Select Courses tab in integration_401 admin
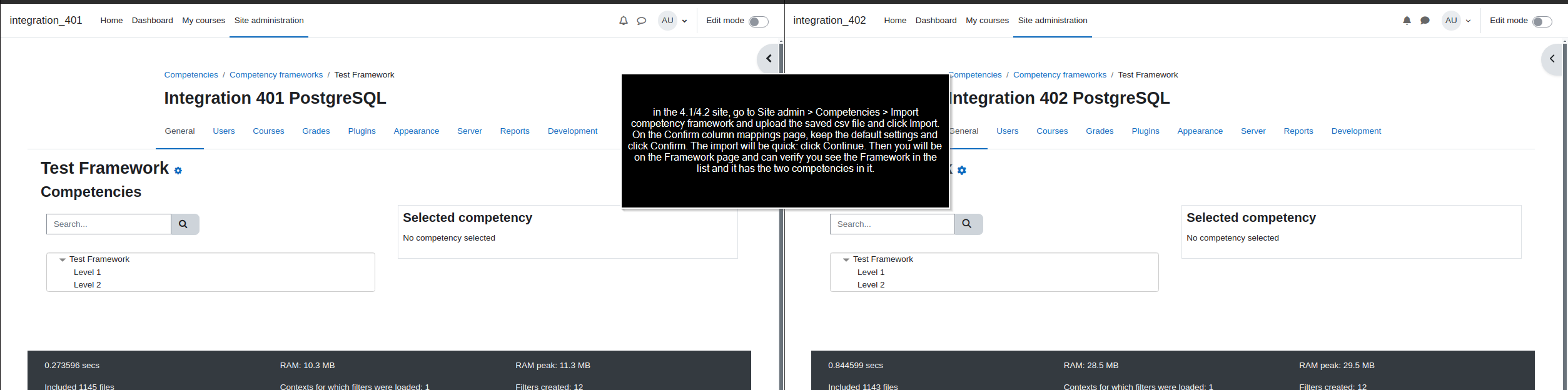 (x=268, y=131)
